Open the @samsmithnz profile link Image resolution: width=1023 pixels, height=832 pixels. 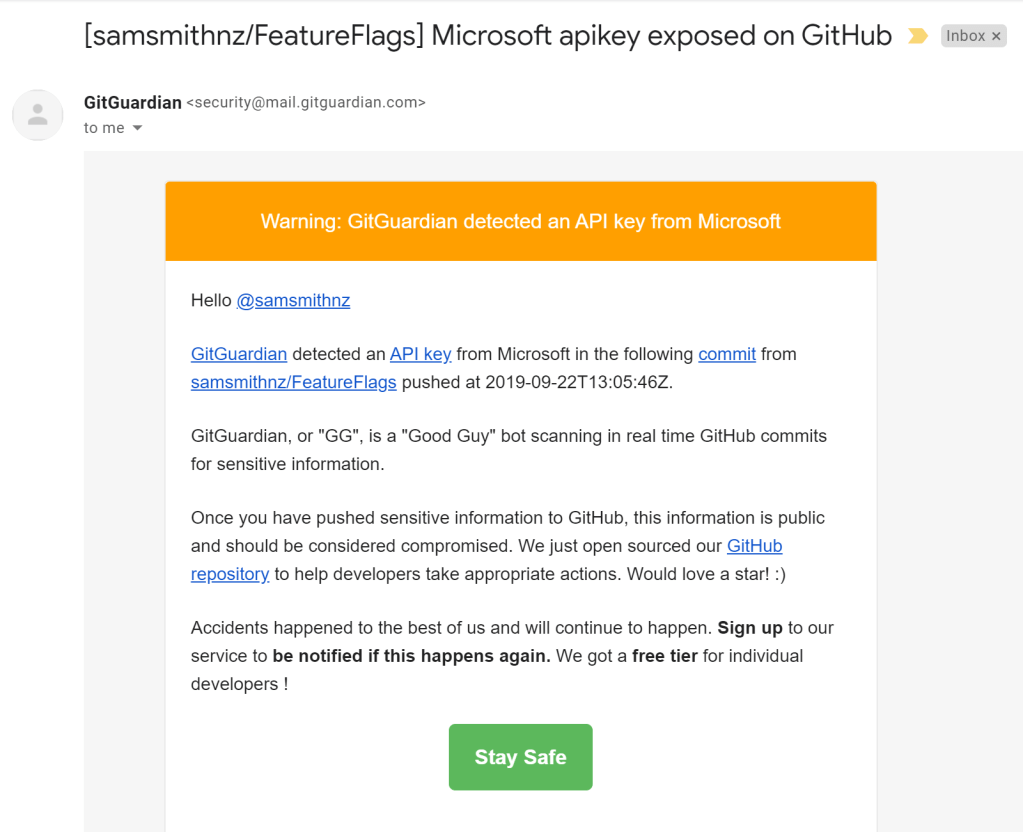tap(293, 300)
